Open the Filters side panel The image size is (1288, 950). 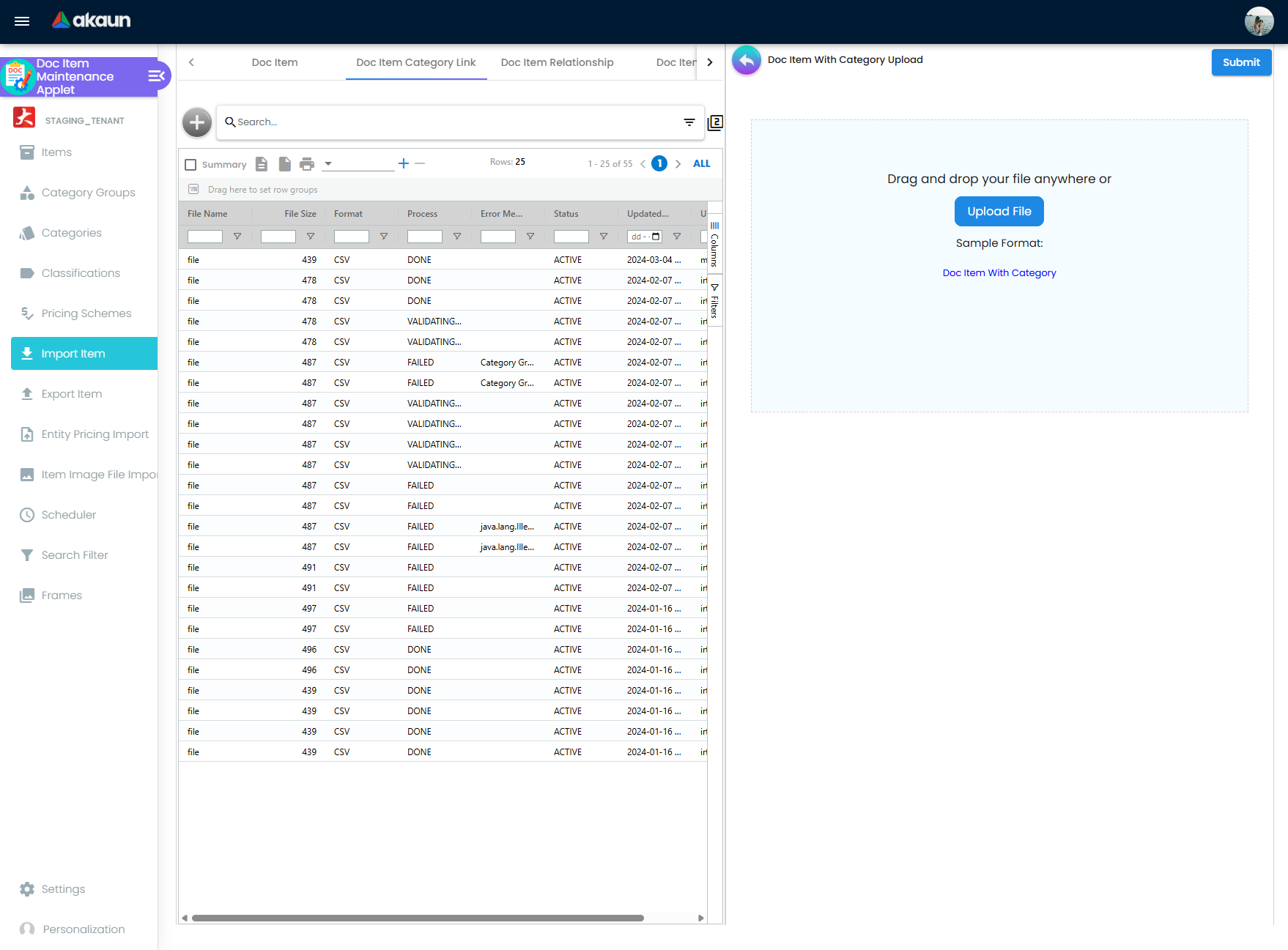(x=714, y=301)
